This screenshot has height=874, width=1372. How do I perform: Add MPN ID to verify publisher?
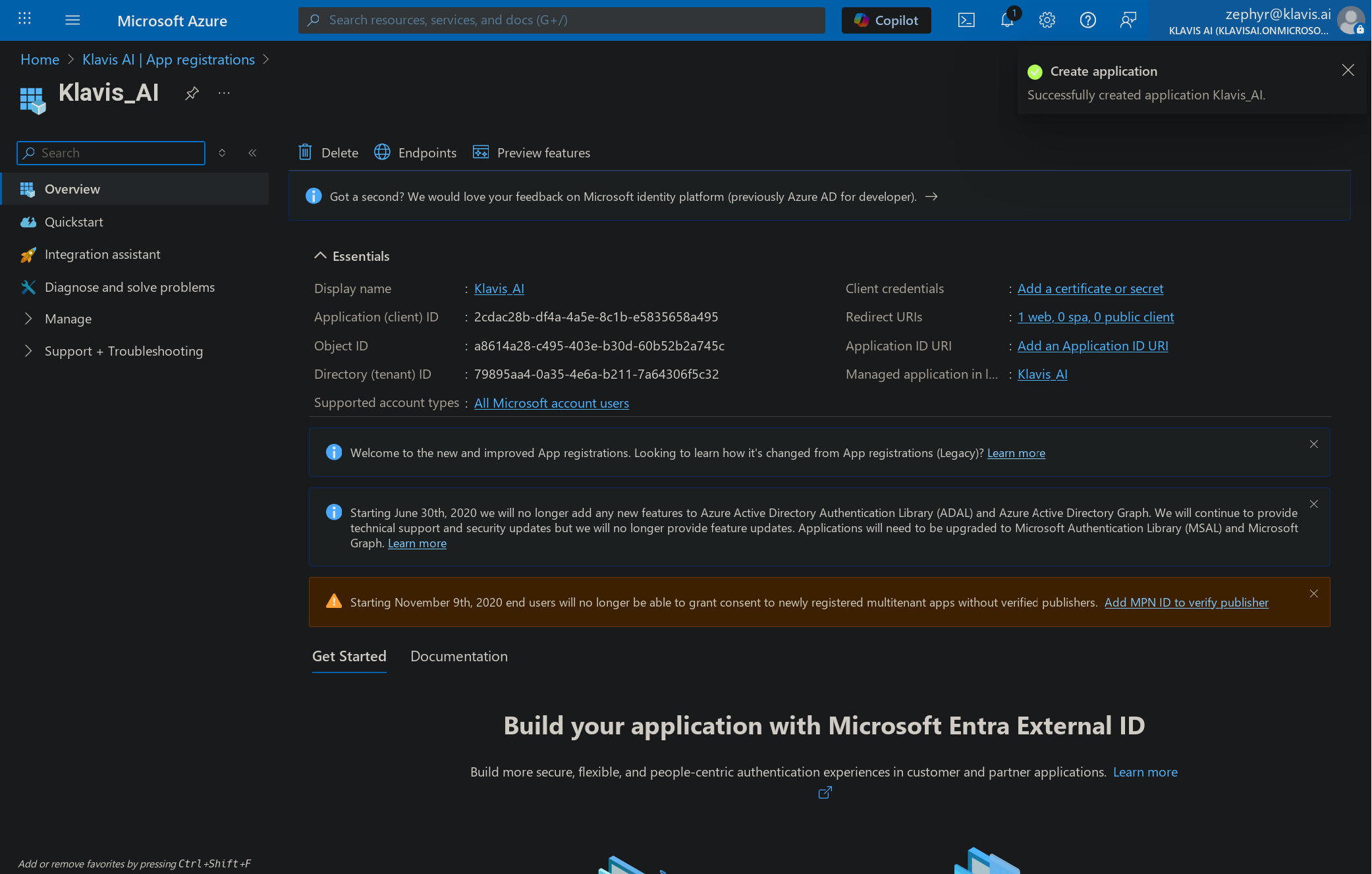coord(1186,602)
